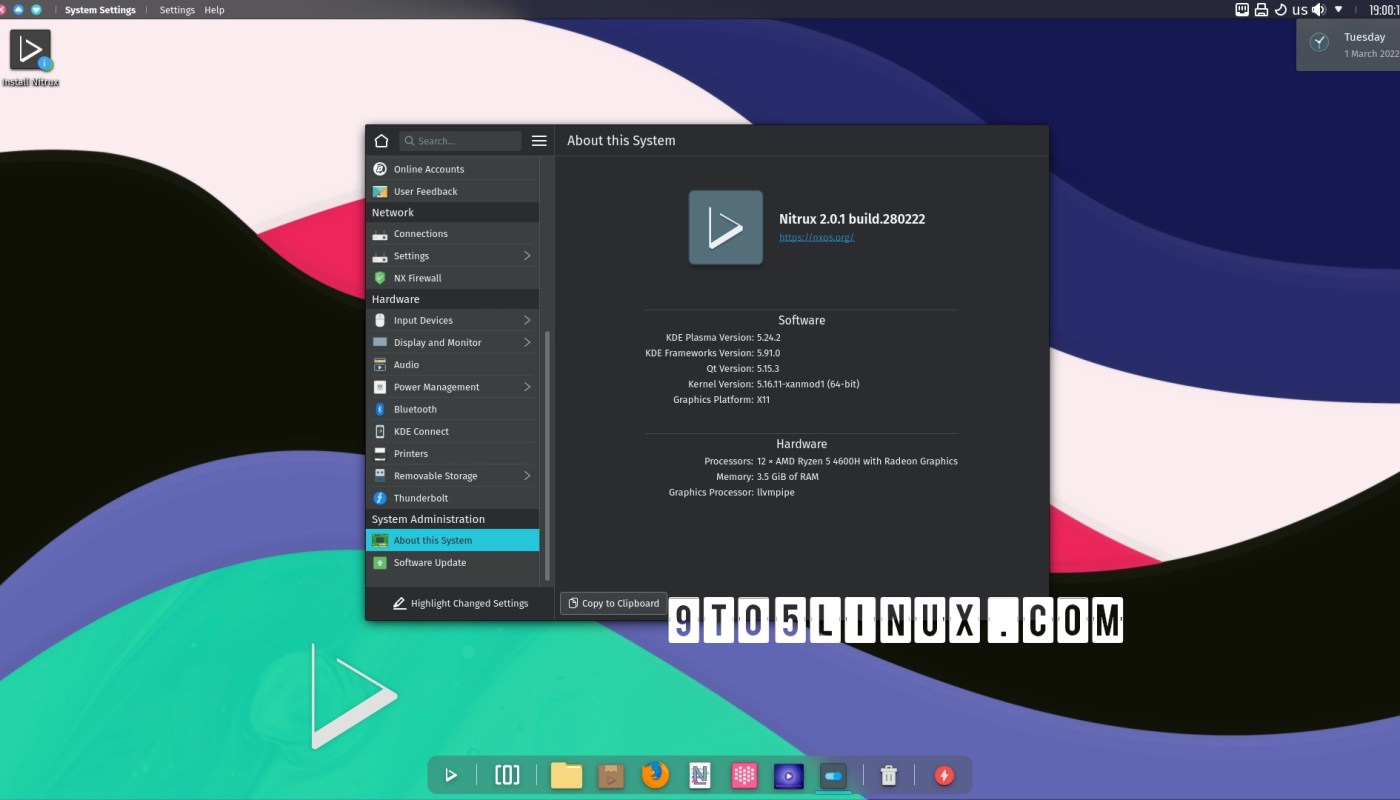Open the Online Accounts settings
1400x800 pixels.
tap(453, 169)
